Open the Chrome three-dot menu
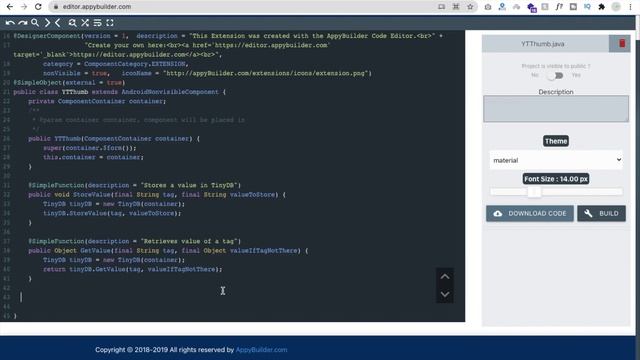The height and width of the screenshot is (360, 640). pyautogui.click(x=630, y=7)
